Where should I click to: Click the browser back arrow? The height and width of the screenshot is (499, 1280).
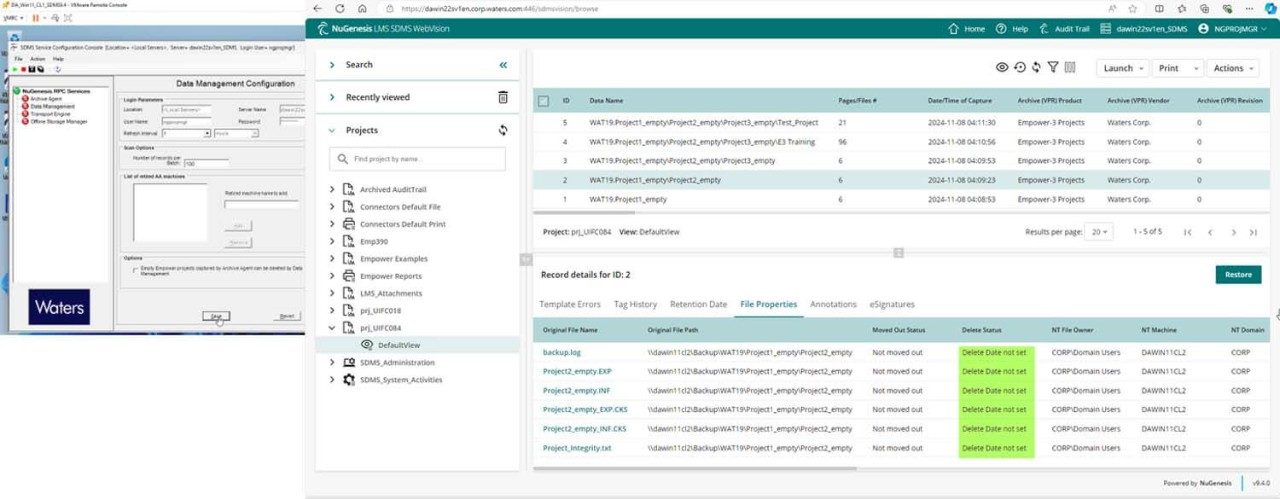pos(318,7)
